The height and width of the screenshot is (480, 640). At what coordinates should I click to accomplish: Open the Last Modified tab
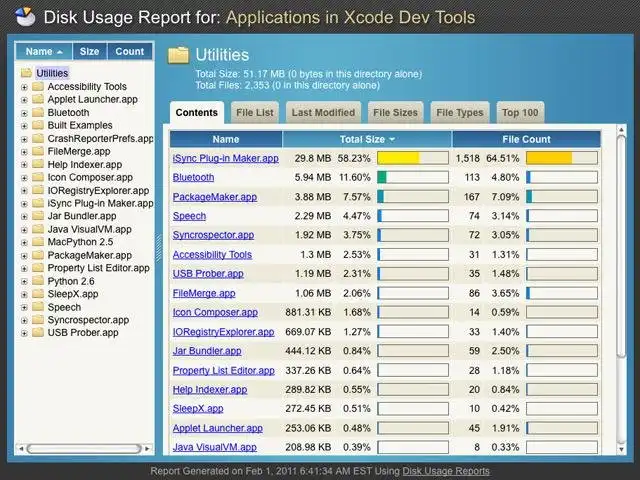[323, 113]
